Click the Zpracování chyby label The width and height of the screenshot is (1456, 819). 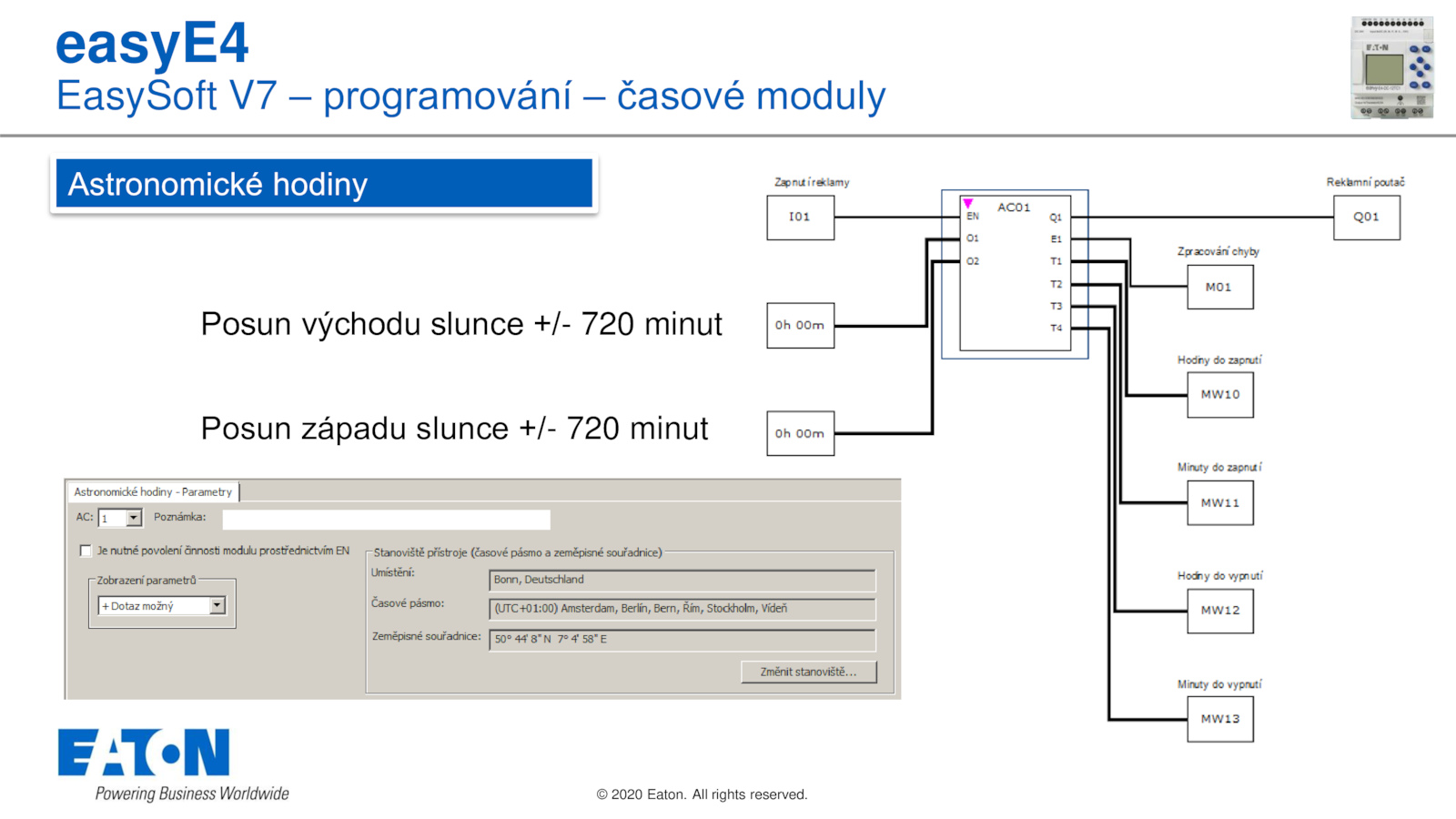pyautogui.click(x=1218, y=251)
